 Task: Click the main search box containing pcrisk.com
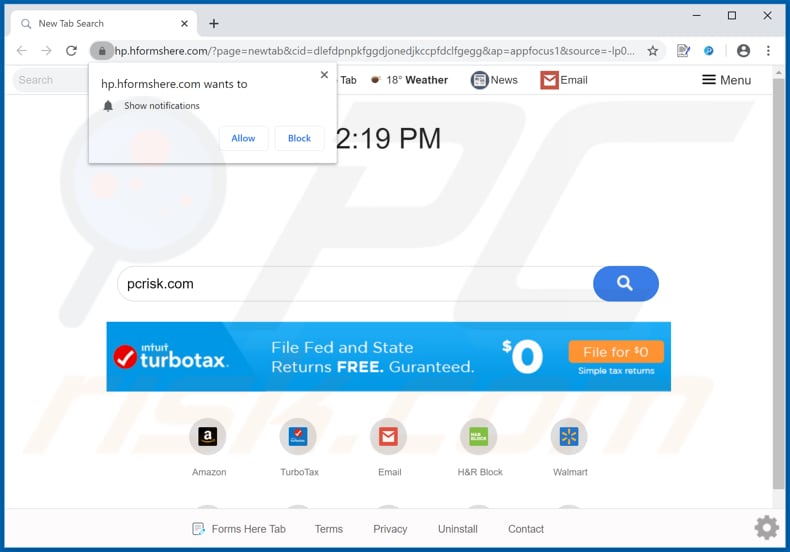356,284
